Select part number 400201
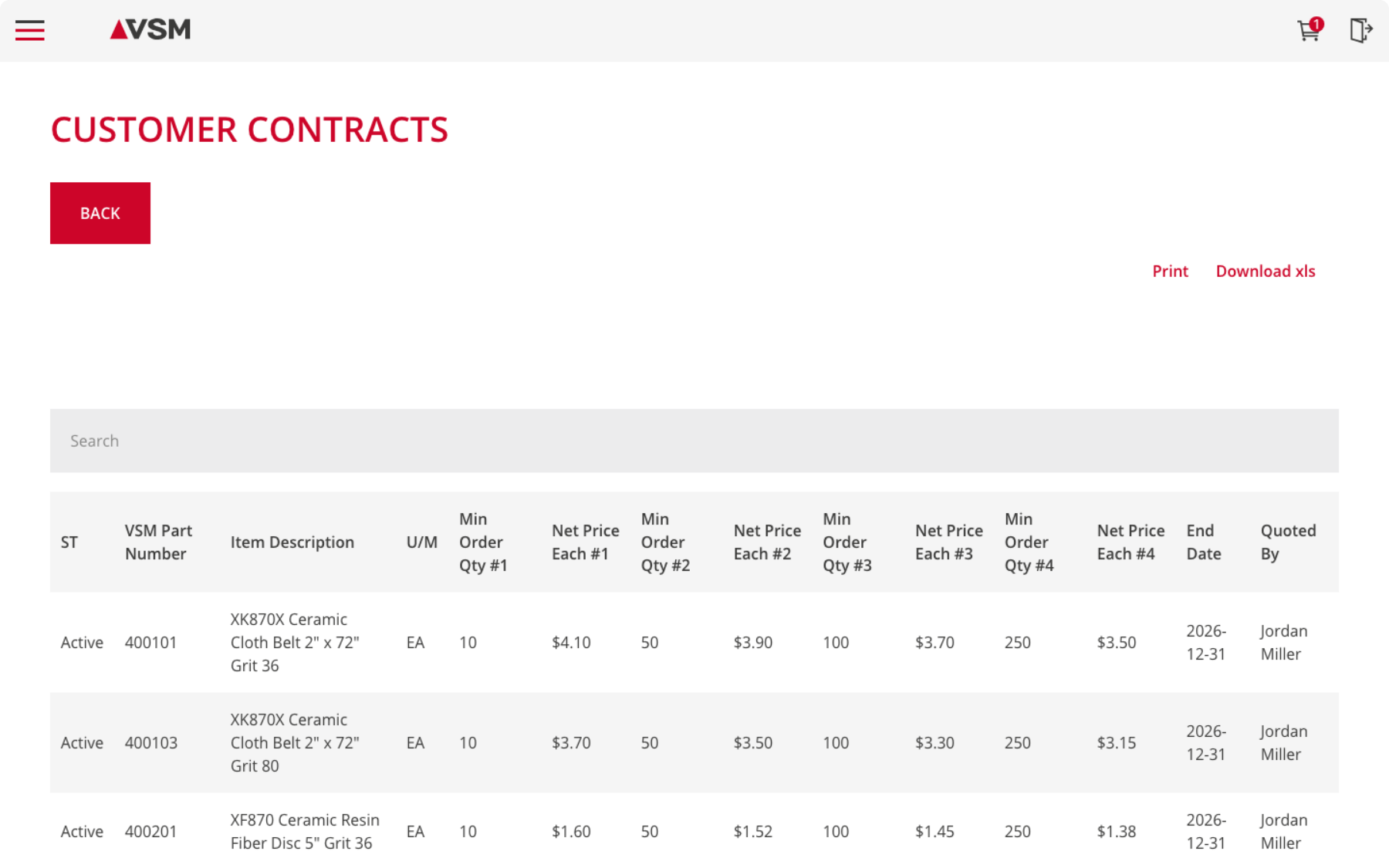Screen dimensions: 1389x868 tap(151, 832)
